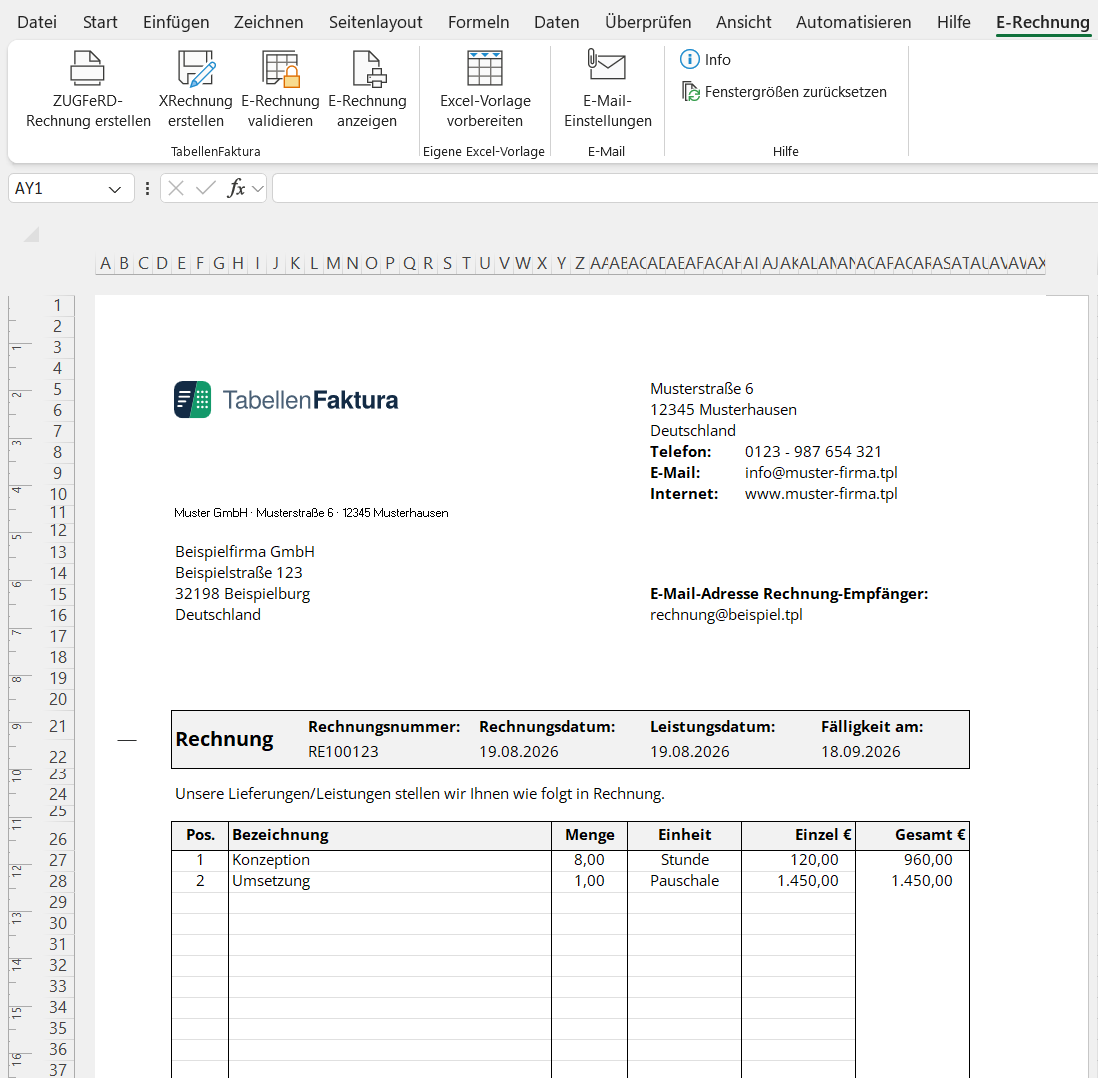
Task: Open the Überprüfen tab
Action: (x=648, y=22)
